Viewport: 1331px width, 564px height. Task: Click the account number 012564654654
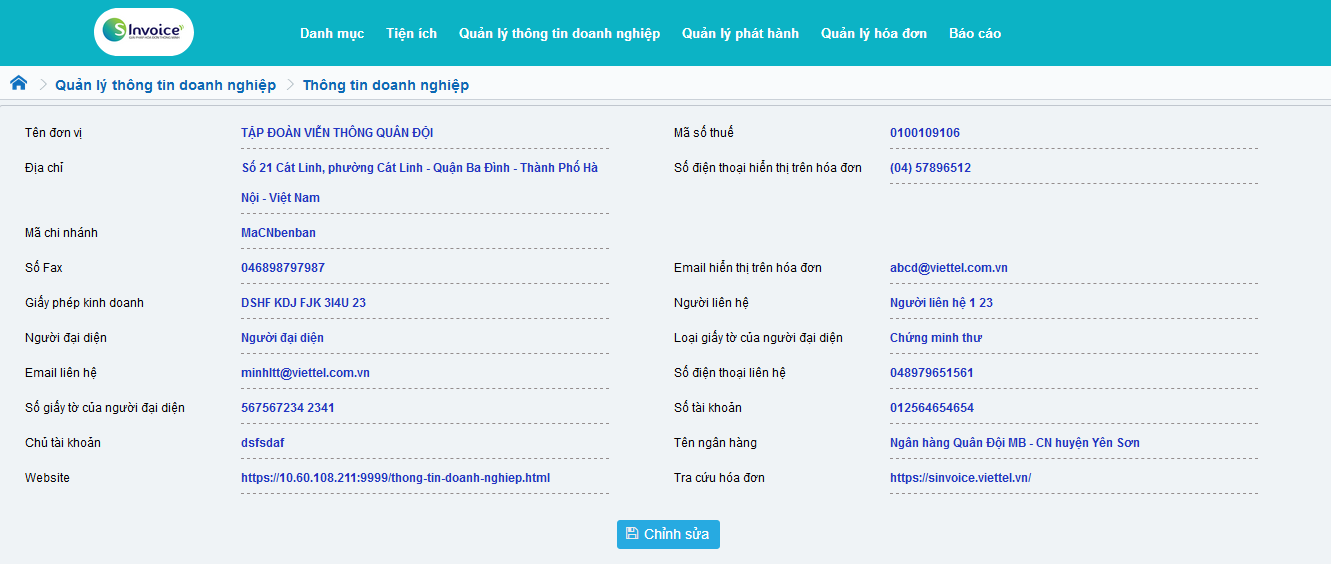[x=931, y=408]
